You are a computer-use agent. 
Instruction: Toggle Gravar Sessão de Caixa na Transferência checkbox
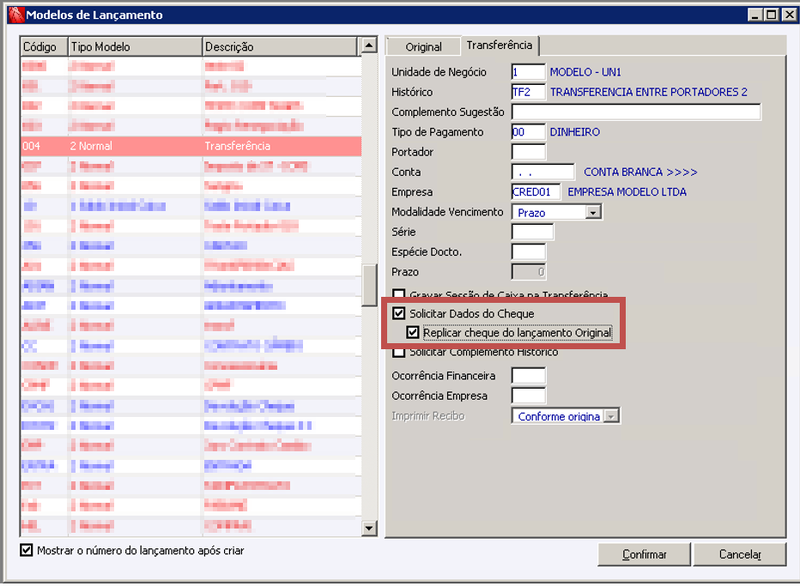(399, 295)
